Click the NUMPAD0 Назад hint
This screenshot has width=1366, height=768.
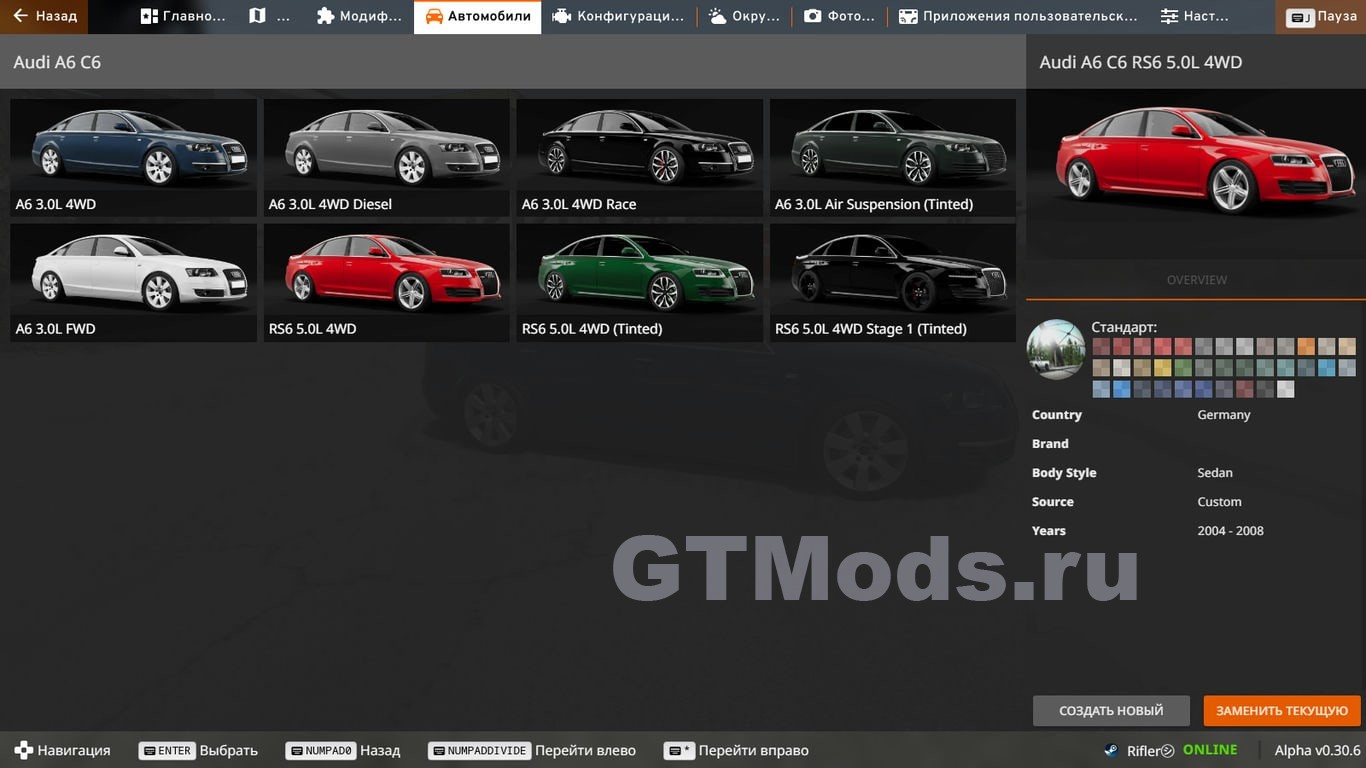coord(343,750)
